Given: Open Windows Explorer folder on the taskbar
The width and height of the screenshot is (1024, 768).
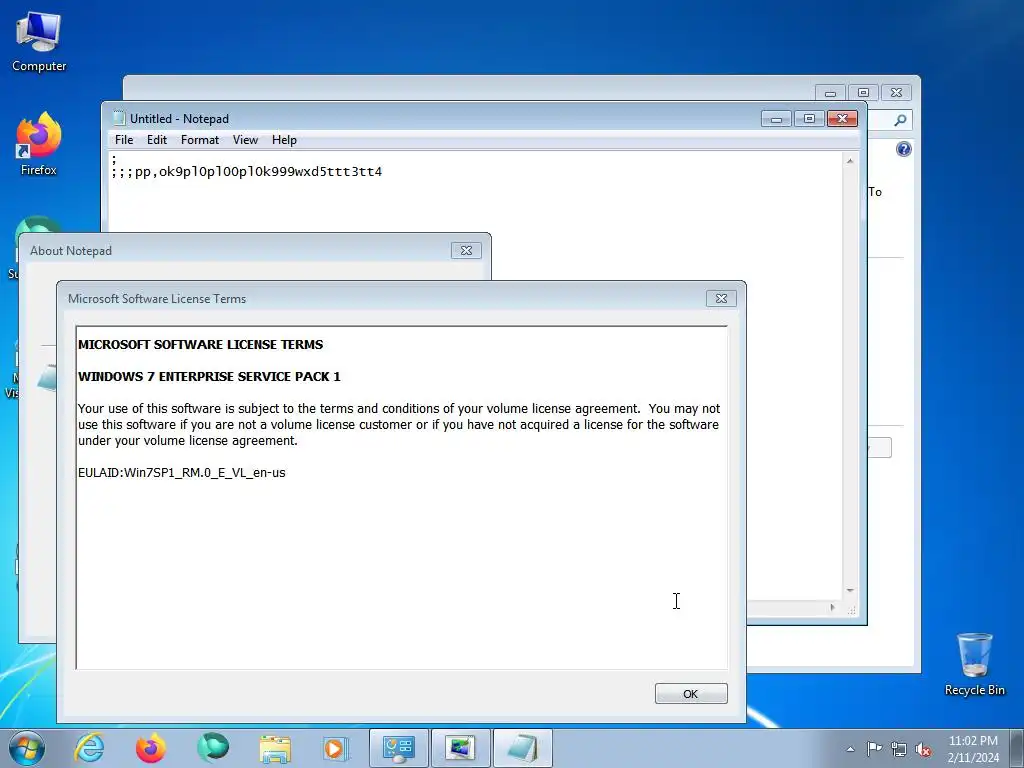Looking at the screenshot, I should coord(275,748).
